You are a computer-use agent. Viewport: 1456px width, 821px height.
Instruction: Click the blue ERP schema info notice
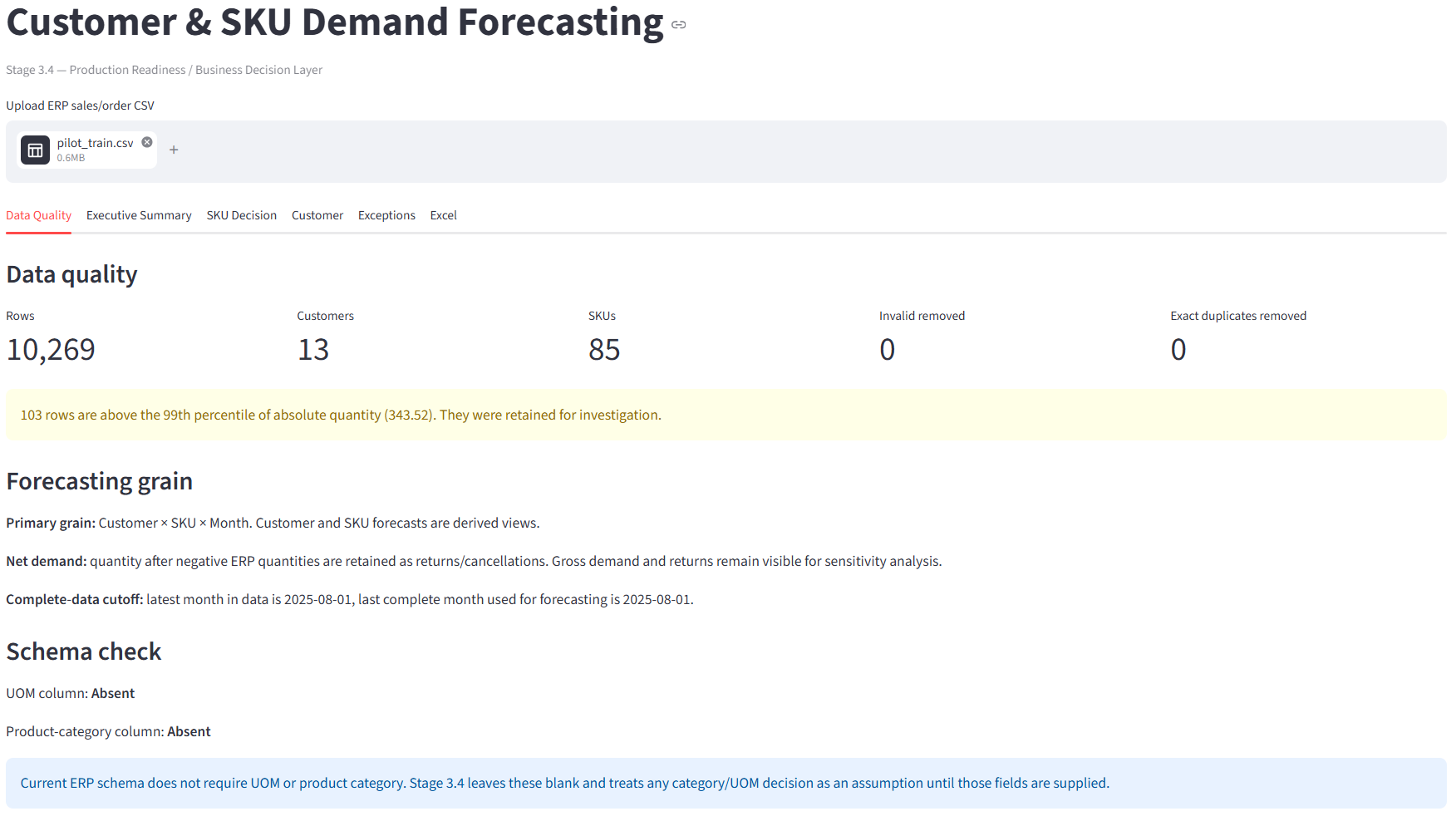pos(726,783)
